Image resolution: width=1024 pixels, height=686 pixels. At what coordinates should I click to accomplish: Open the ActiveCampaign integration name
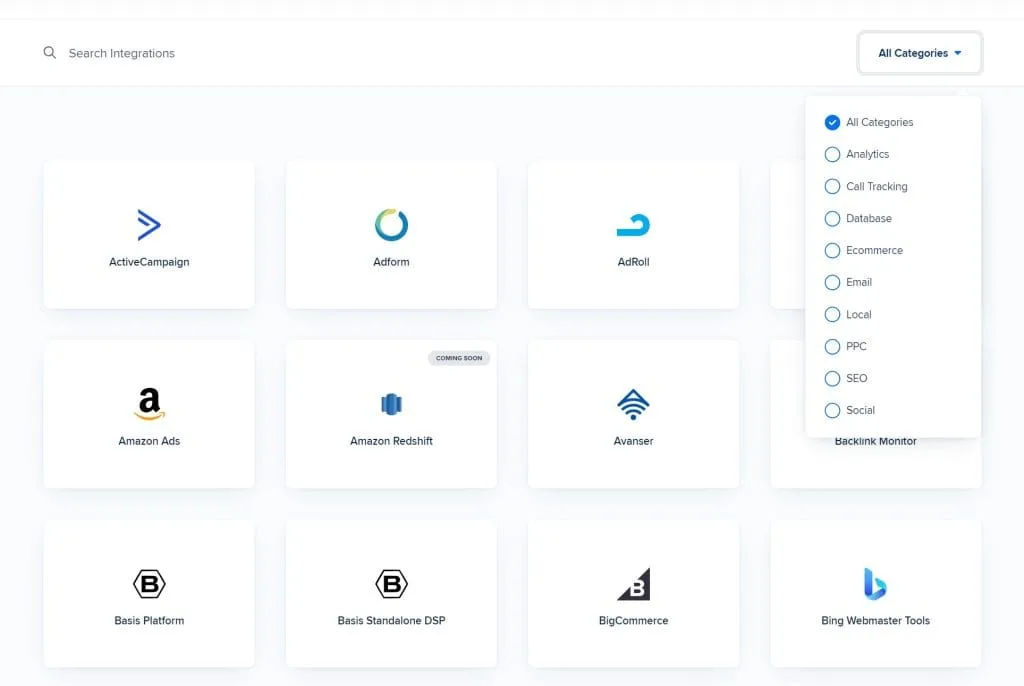[x=149, y=262]
